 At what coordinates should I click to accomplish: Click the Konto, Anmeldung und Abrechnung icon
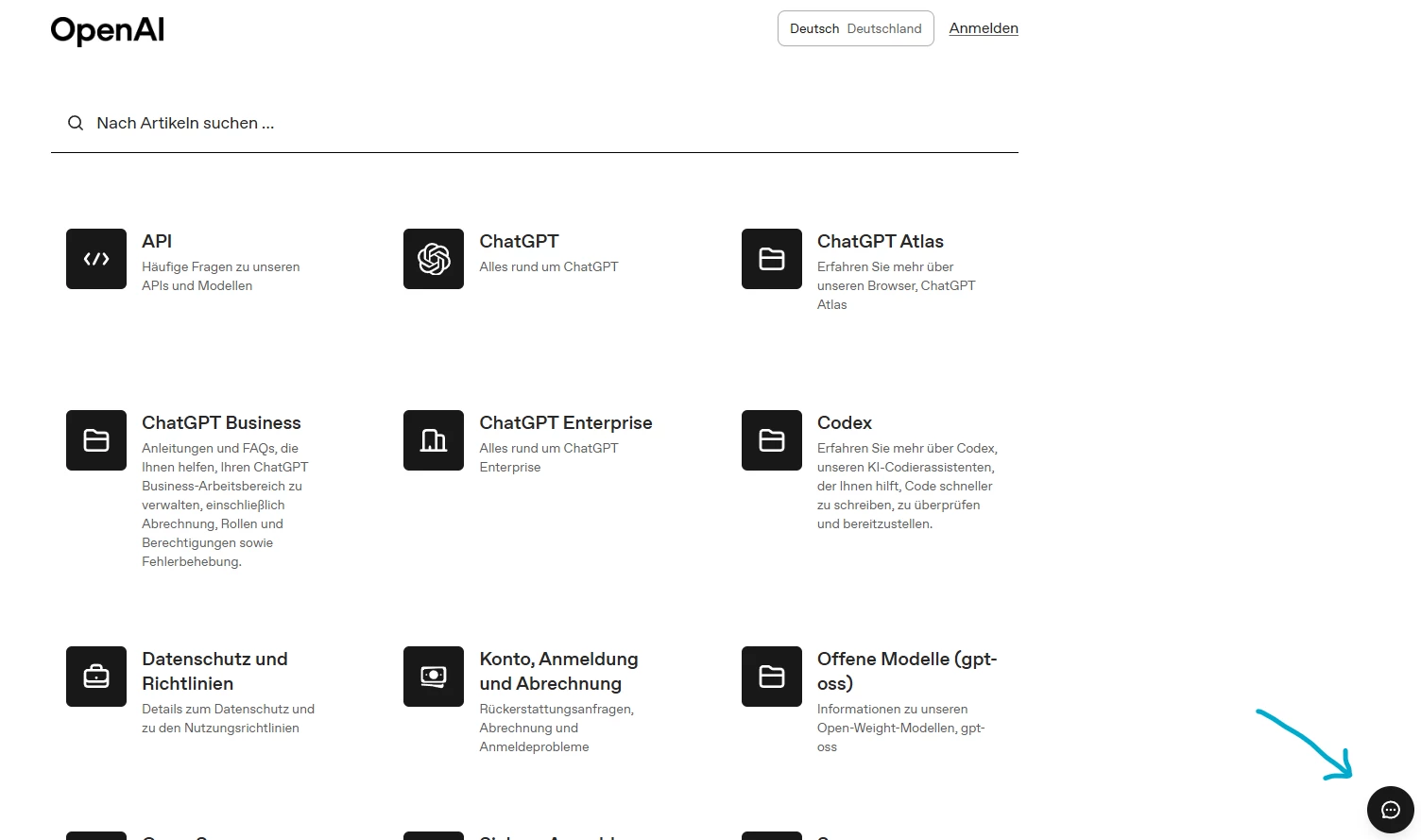[x=434, y=677]
